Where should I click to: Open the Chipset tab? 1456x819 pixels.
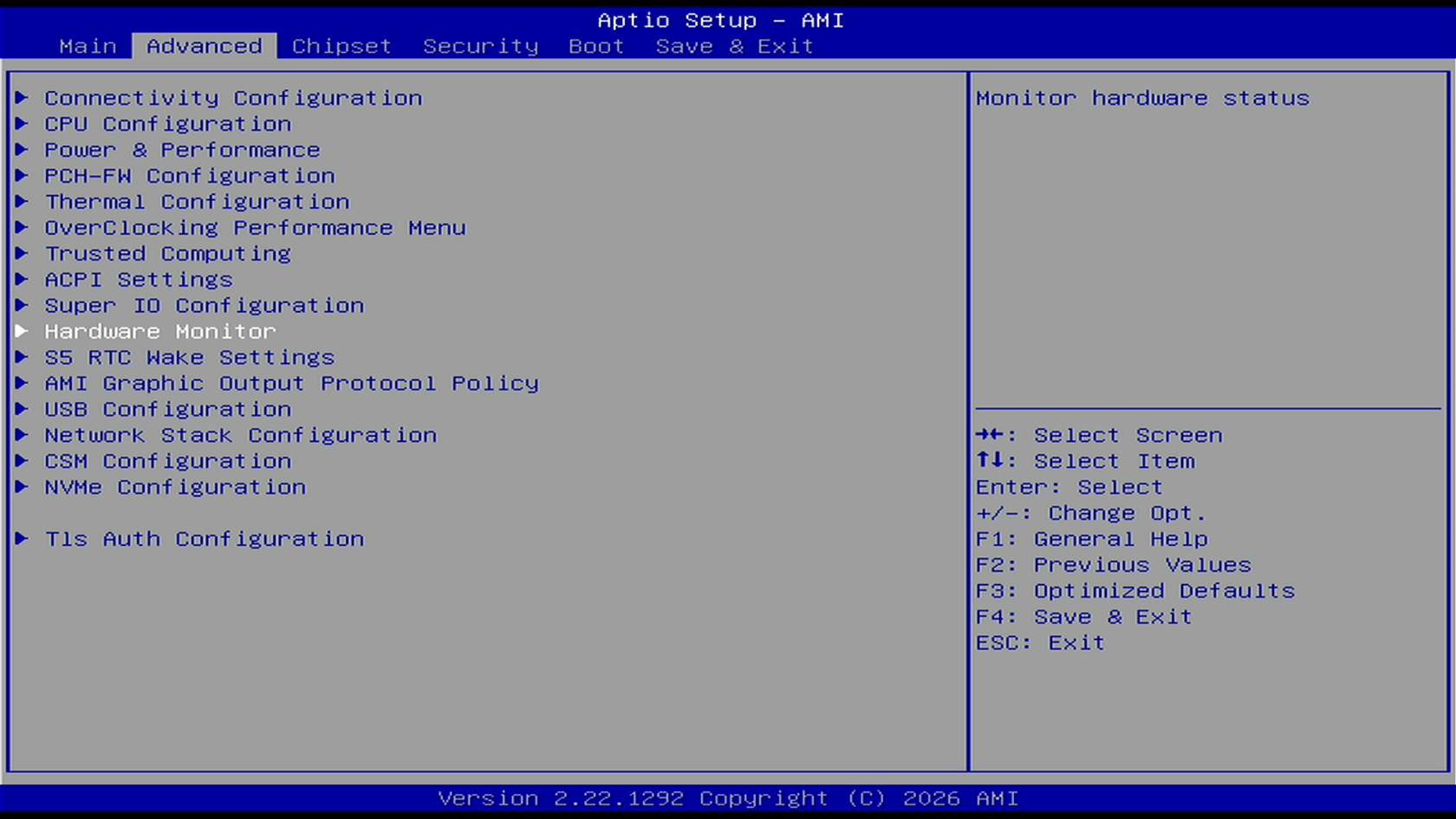341,46
